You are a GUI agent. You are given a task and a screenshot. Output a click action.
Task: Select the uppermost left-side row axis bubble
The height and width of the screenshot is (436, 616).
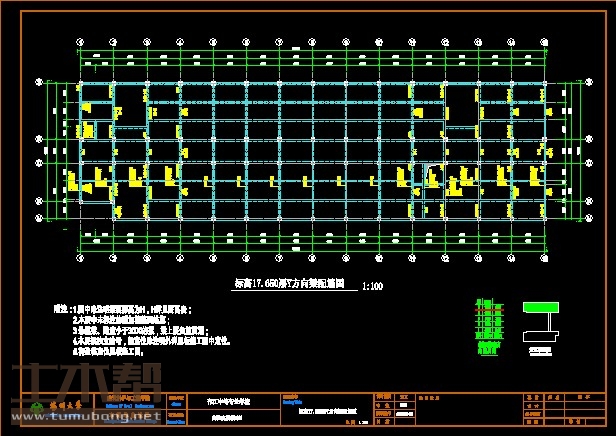click(x=40, y=80)
